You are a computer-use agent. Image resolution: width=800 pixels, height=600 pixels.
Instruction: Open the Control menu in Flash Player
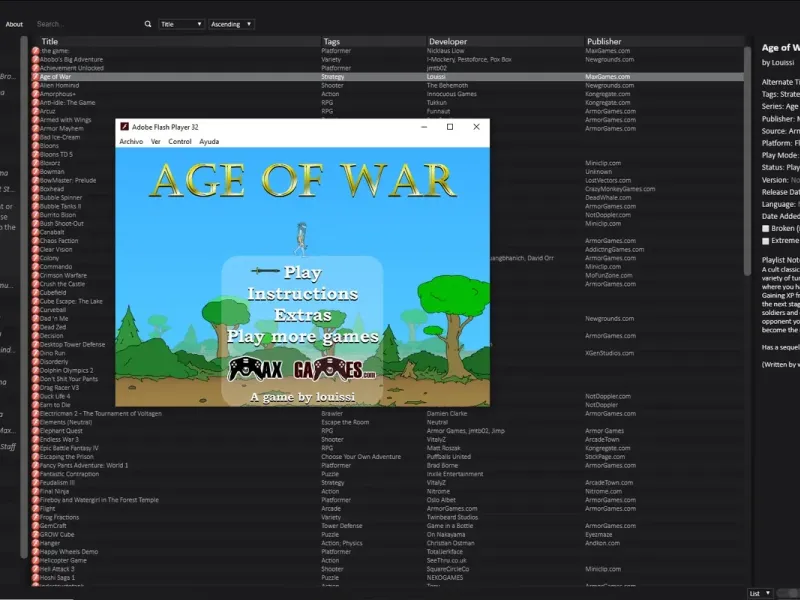[180, 141]
